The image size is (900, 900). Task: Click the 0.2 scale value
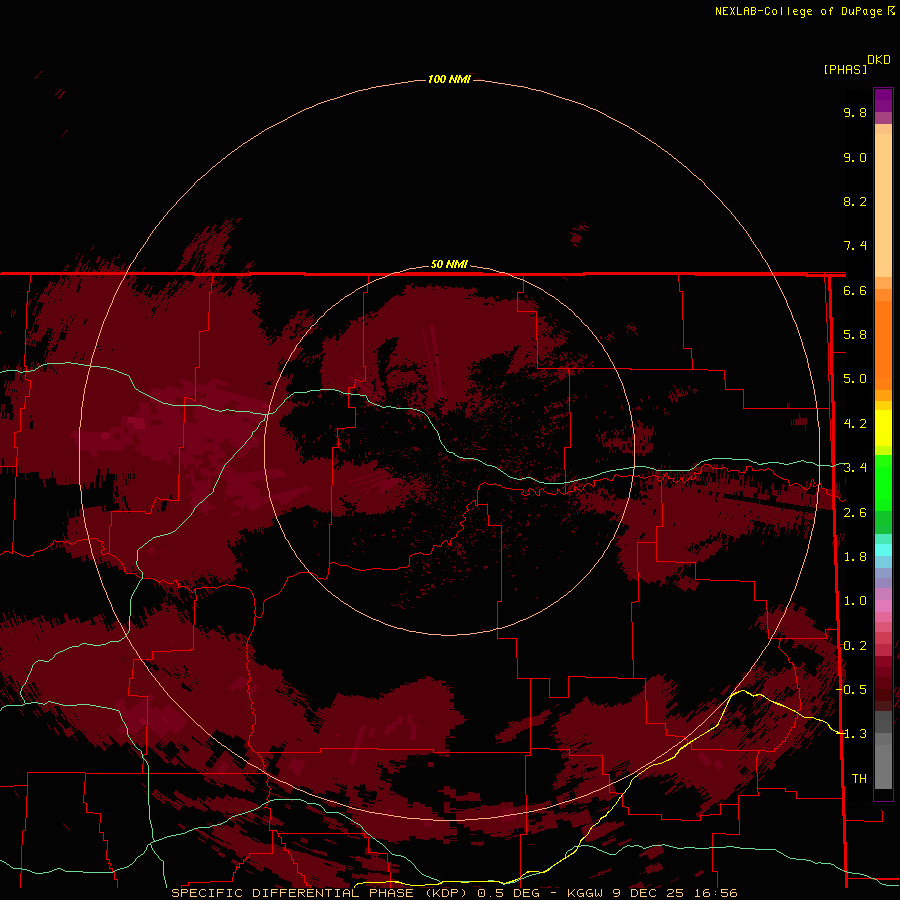855,646
